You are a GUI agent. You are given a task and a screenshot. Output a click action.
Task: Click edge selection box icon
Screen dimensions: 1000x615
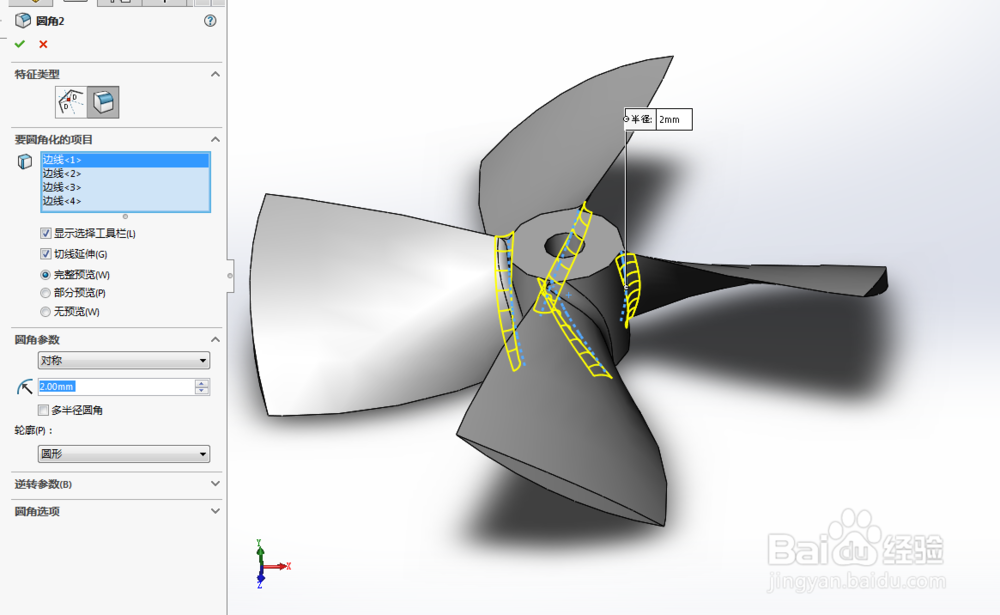[24, 161]
